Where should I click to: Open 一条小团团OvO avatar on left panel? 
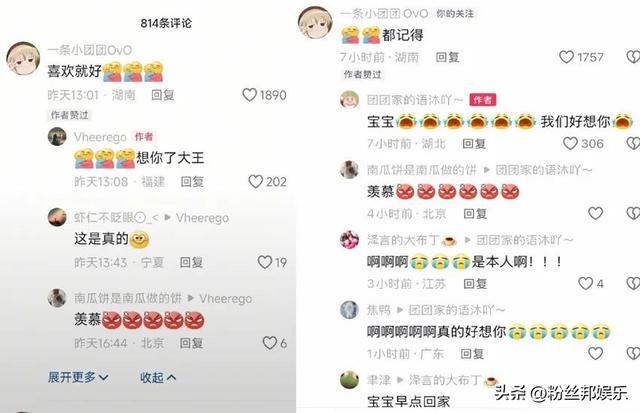point(23,58)
